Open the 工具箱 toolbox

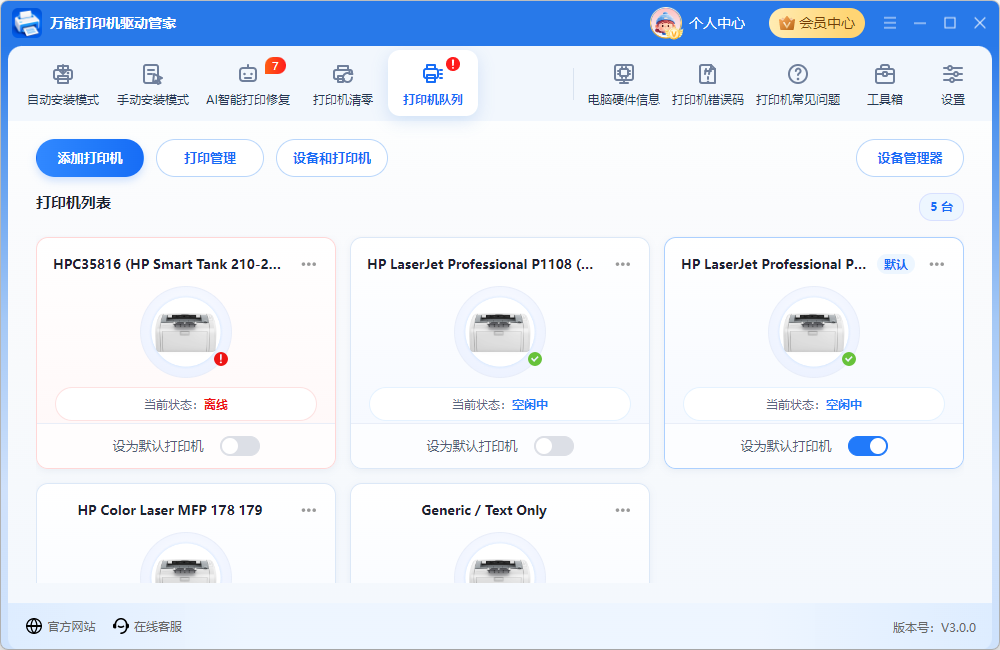point(885,85)
